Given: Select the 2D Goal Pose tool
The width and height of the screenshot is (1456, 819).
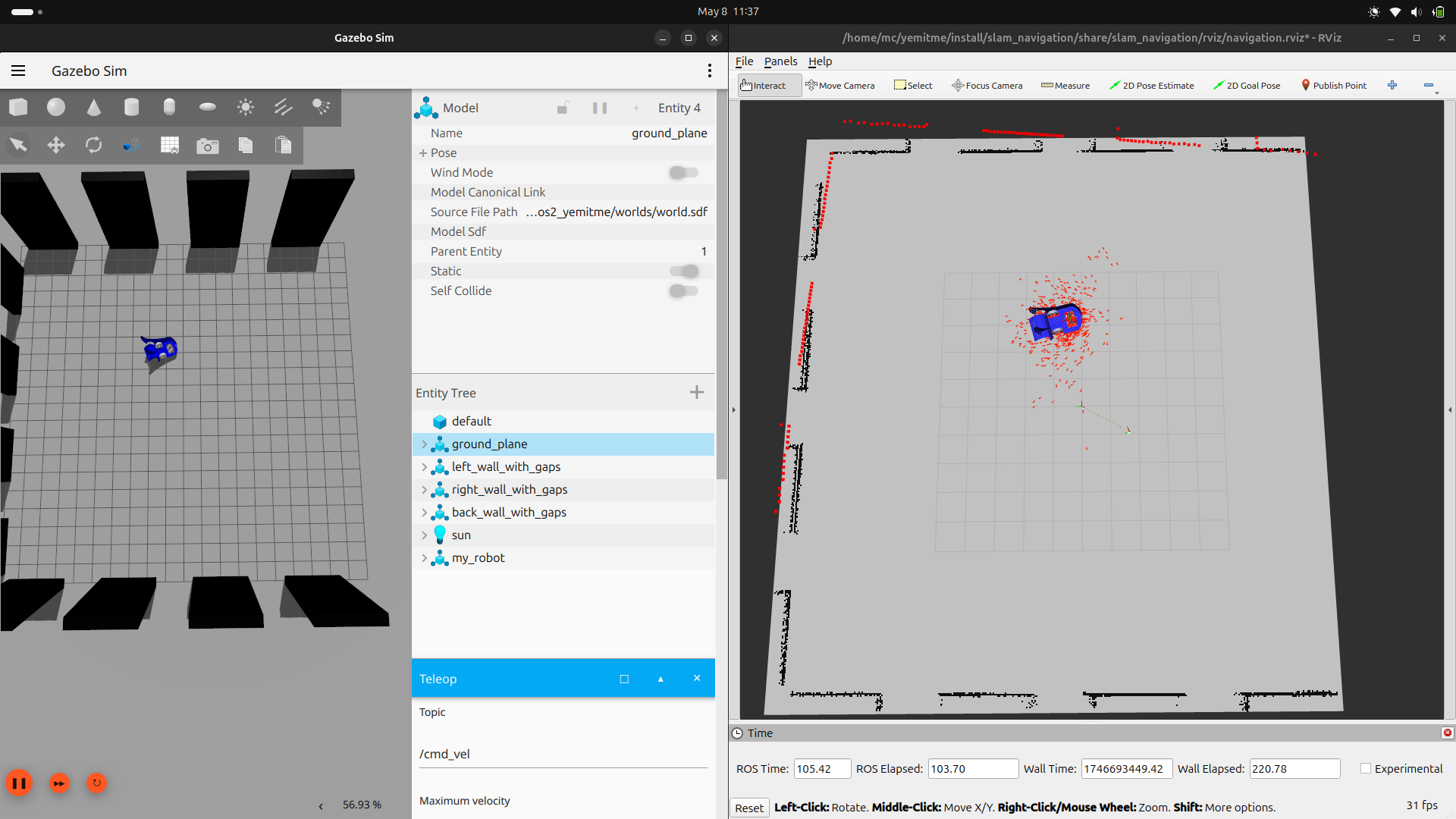Looking at the screenshot, I should pyautogui.click(x=1247, y=86).
